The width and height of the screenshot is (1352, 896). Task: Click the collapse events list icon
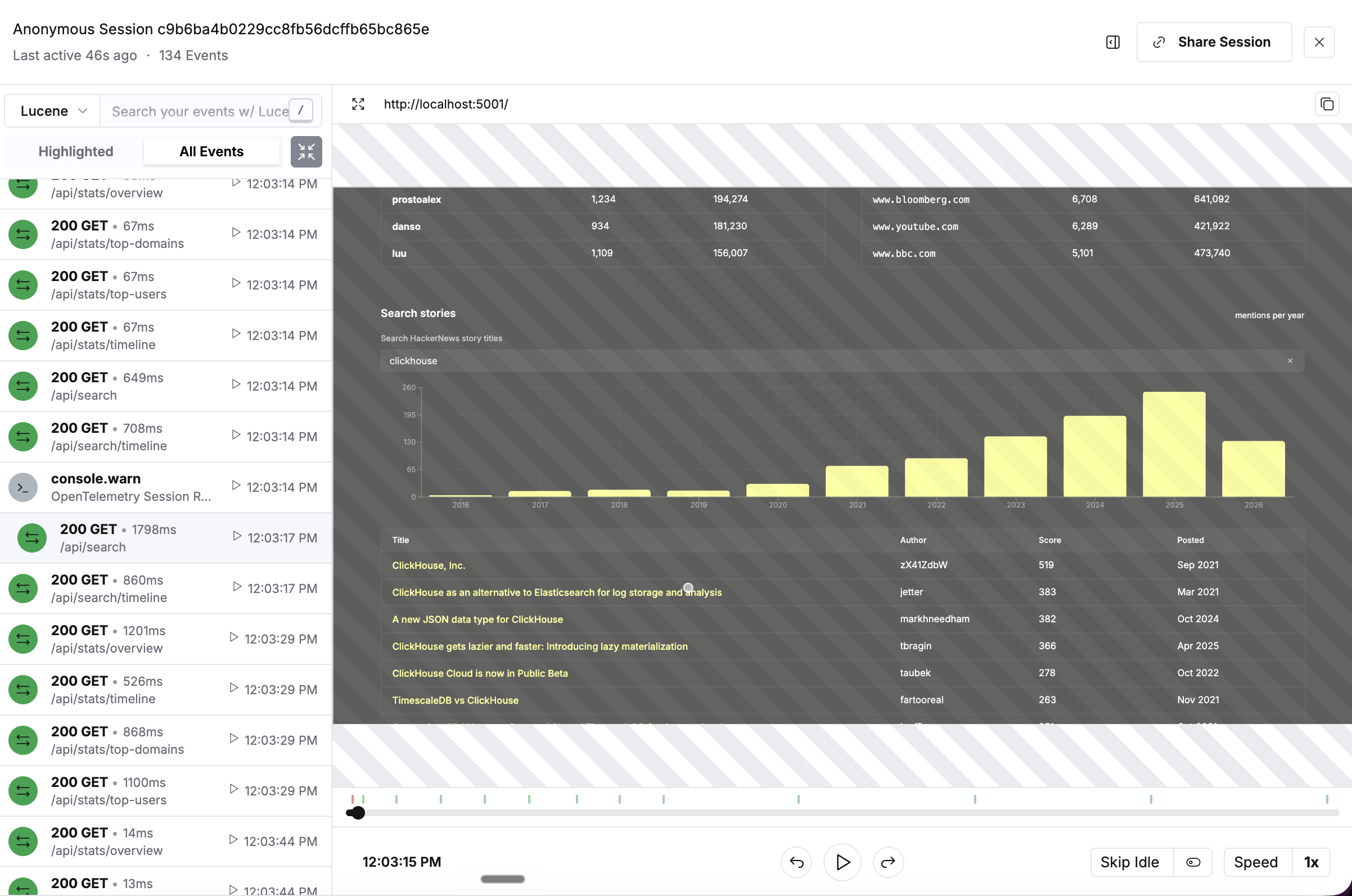tap(306, 152)
